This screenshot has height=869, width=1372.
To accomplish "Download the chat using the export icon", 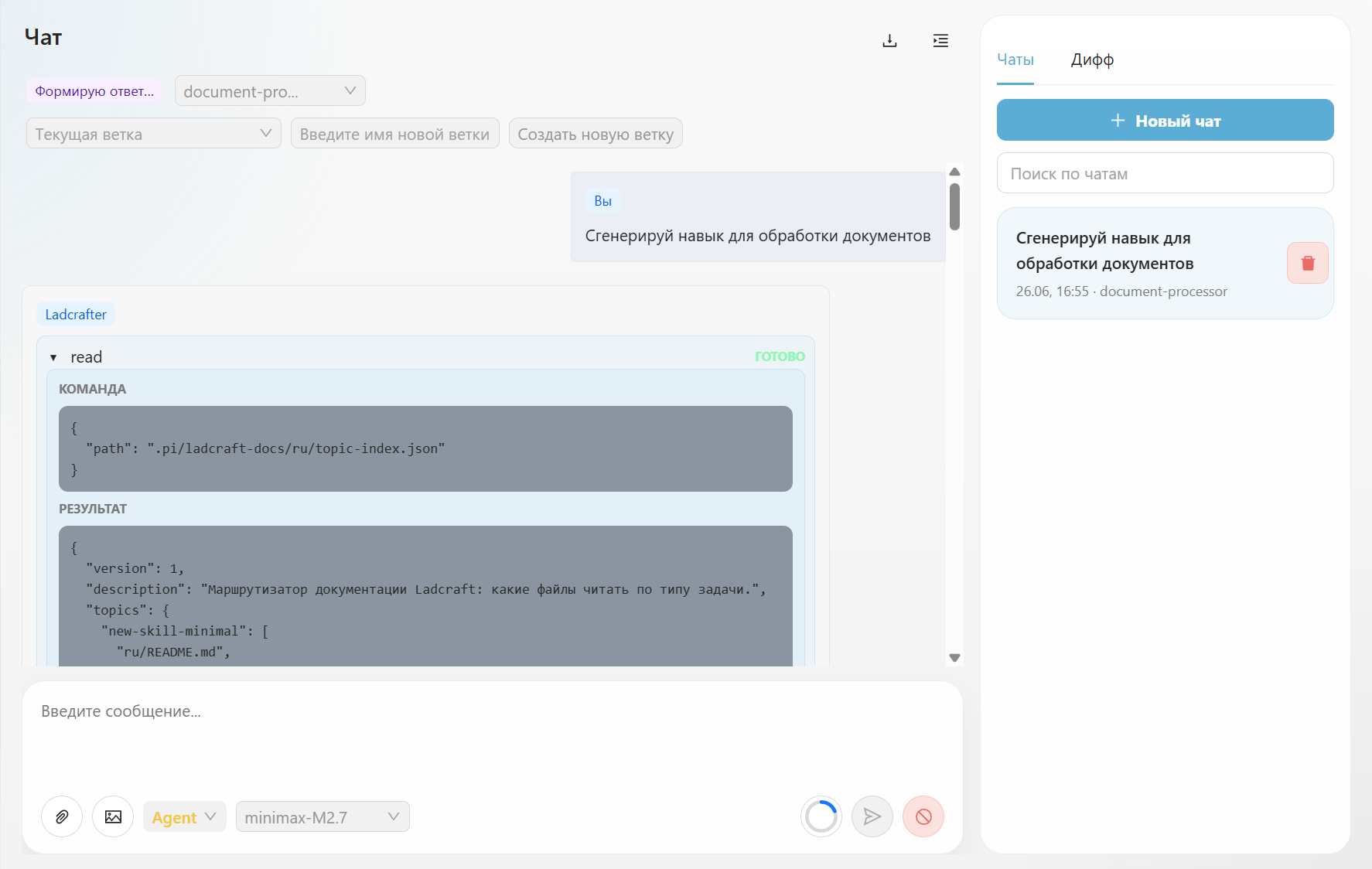I will point(889,41).
